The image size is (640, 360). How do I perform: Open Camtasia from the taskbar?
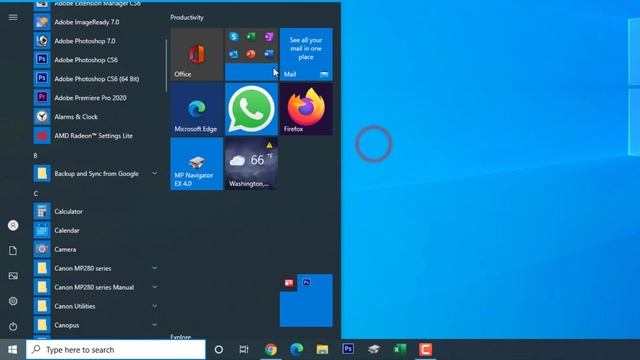coord(425,350)
